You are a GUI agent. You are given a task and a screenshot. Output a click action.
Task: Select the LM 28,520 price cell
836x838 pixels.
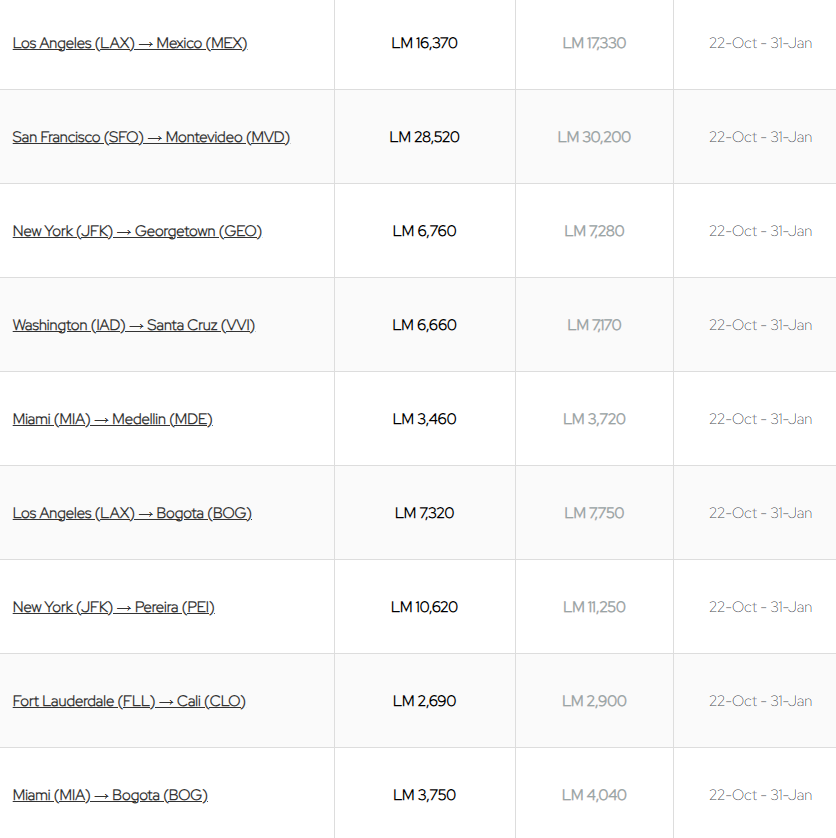click(424, 137)
